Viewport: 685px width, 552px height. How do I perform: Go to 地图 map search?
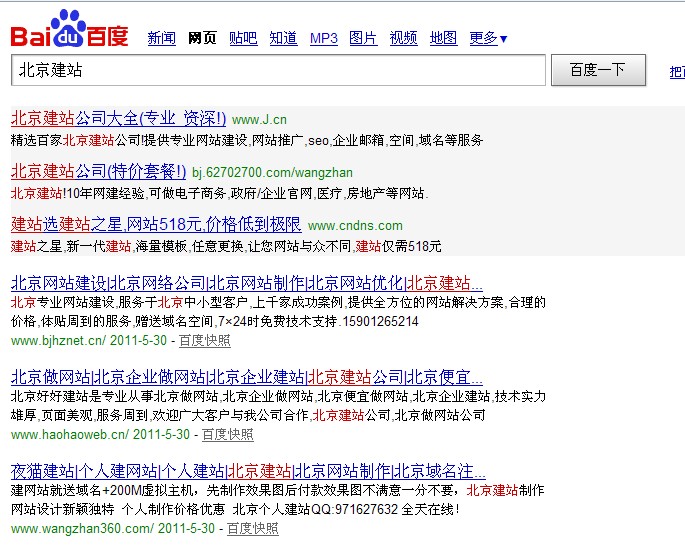pyautogui.click(x=443, y=38)
